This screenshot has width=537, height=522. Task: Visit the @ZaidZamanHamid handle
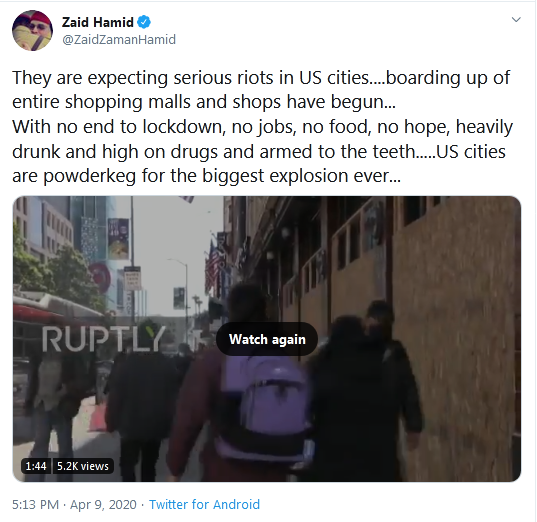click(x=119, y=40)
